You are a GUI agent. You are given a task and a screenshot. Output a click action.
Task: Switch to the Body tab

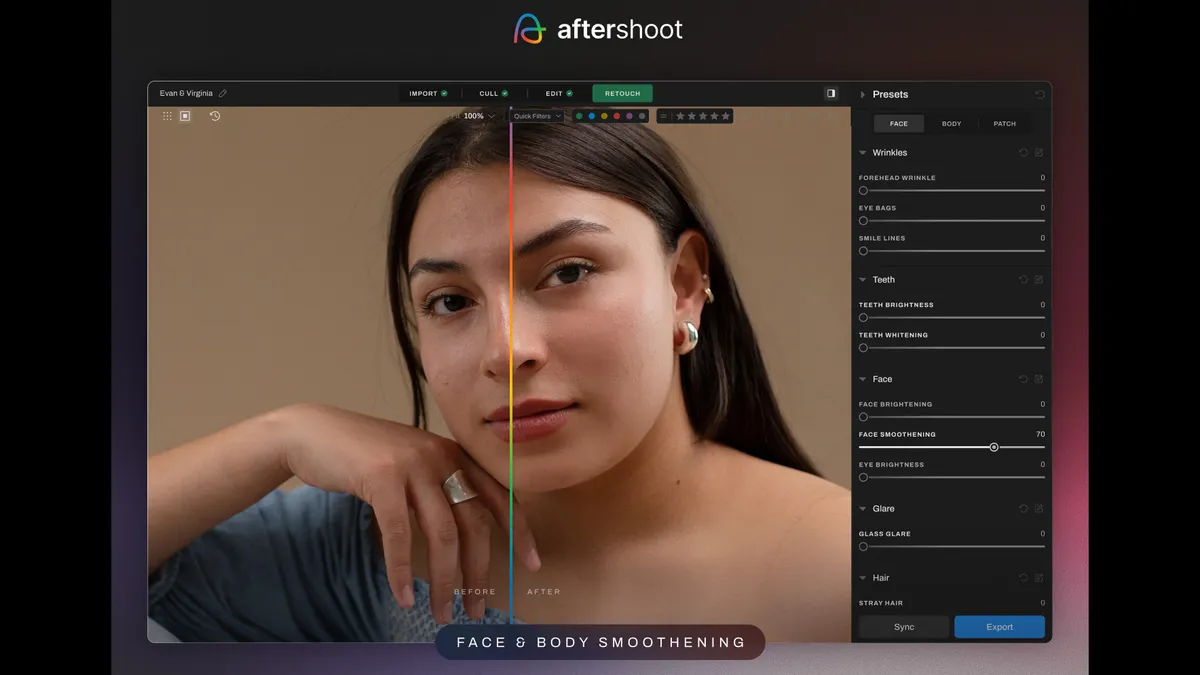[951, 124]
